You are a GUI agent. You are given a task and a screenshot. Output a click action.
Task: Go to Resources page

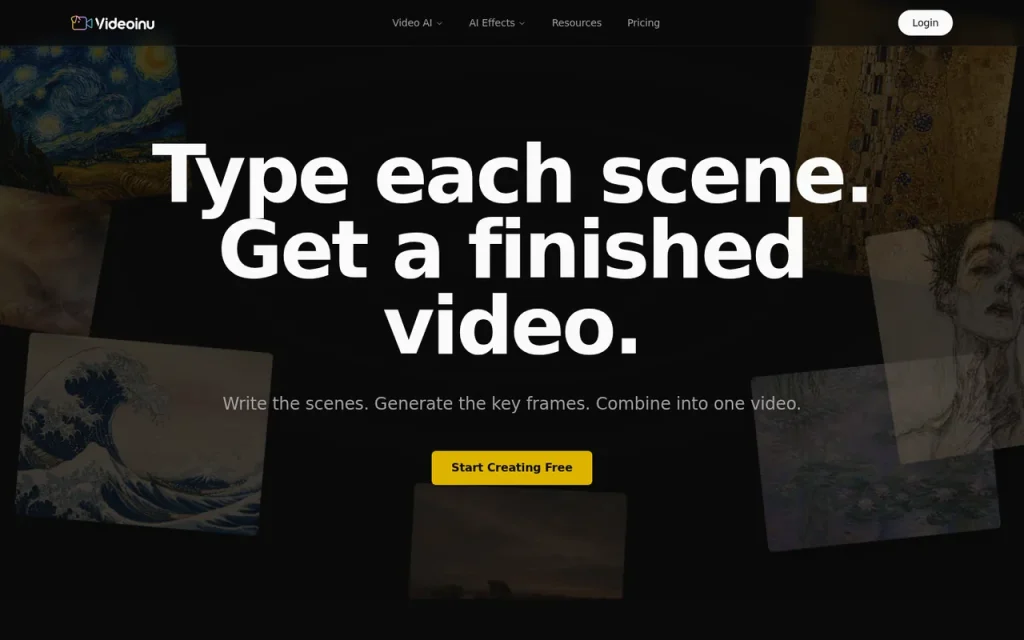coord(577,23)
